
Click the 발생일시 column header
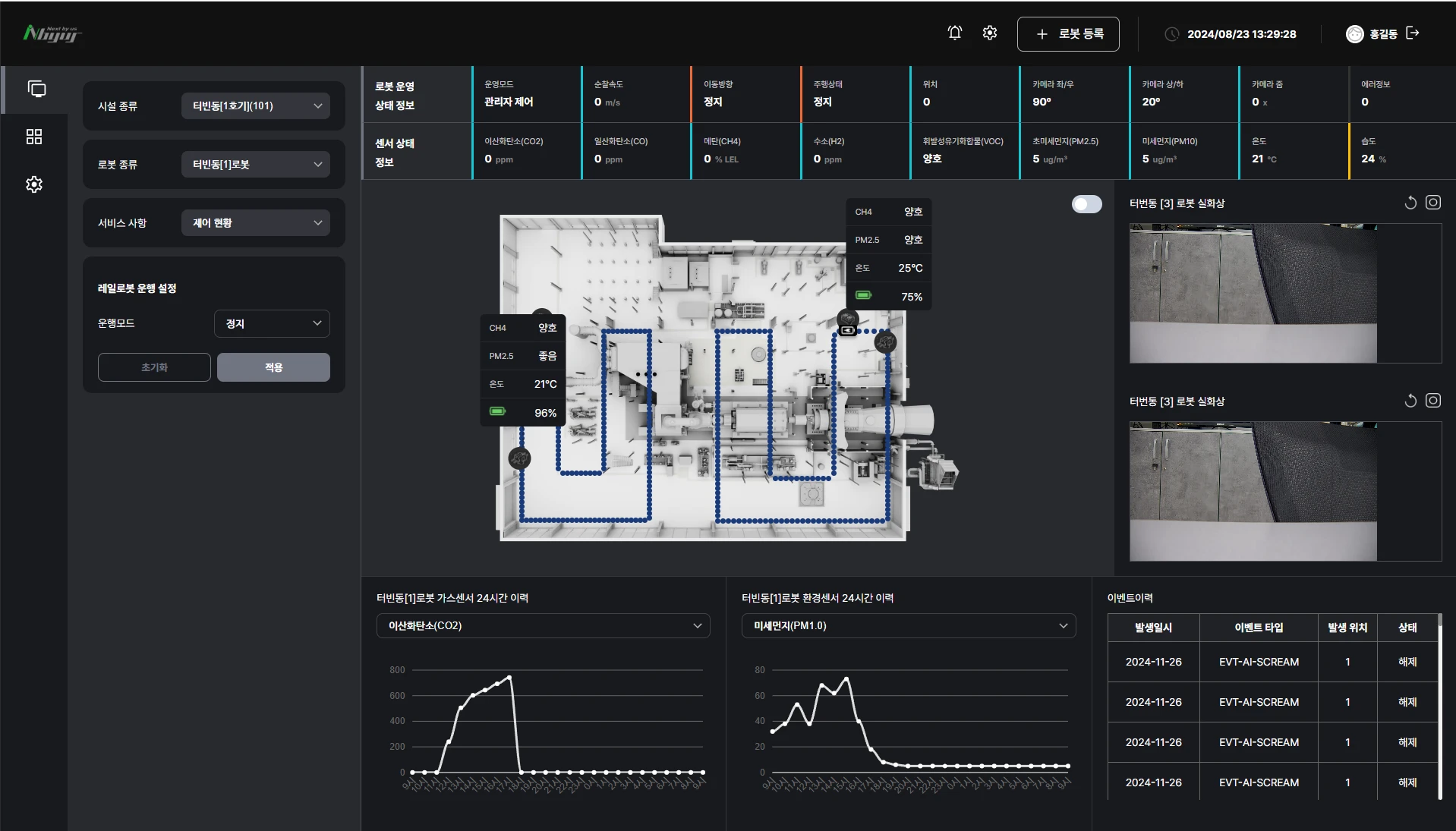(1153, 628)
